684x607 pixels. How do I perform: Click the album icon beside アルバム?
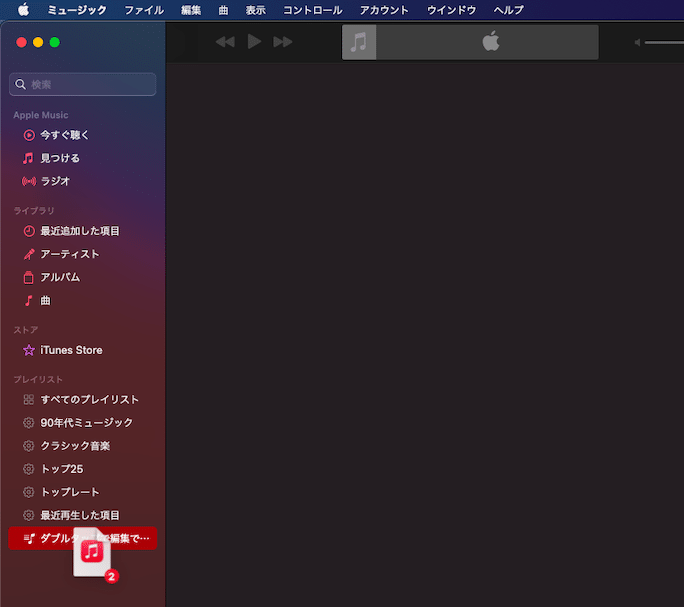[28, 278]
